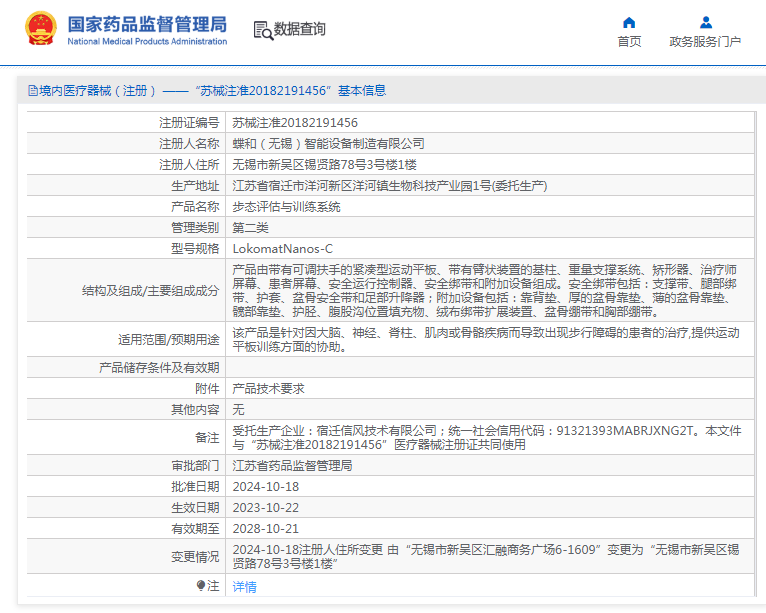Click the 首页 text label
Image resolution: width=766 pixels, height=613 pixels.
(x=629, y=42)
